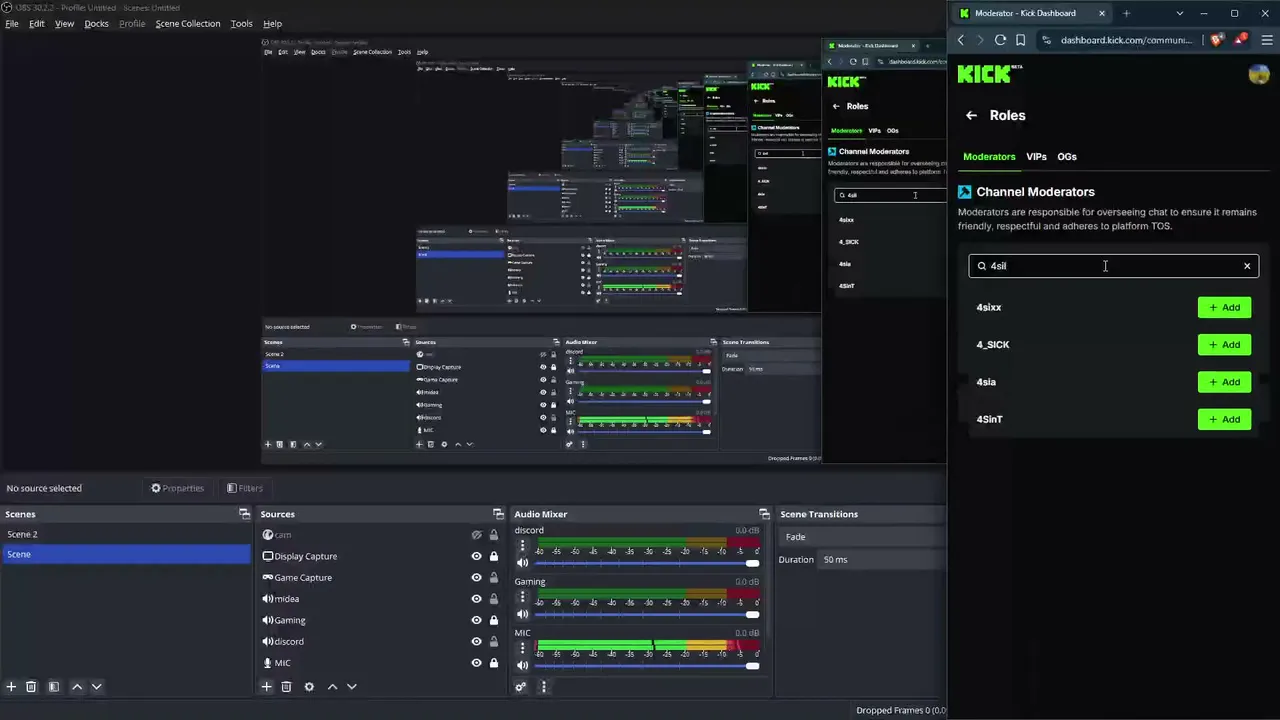This screenshot has height=720, width=1280.
Task: Show the hidden cam source
Action: (x=476, y=535)
